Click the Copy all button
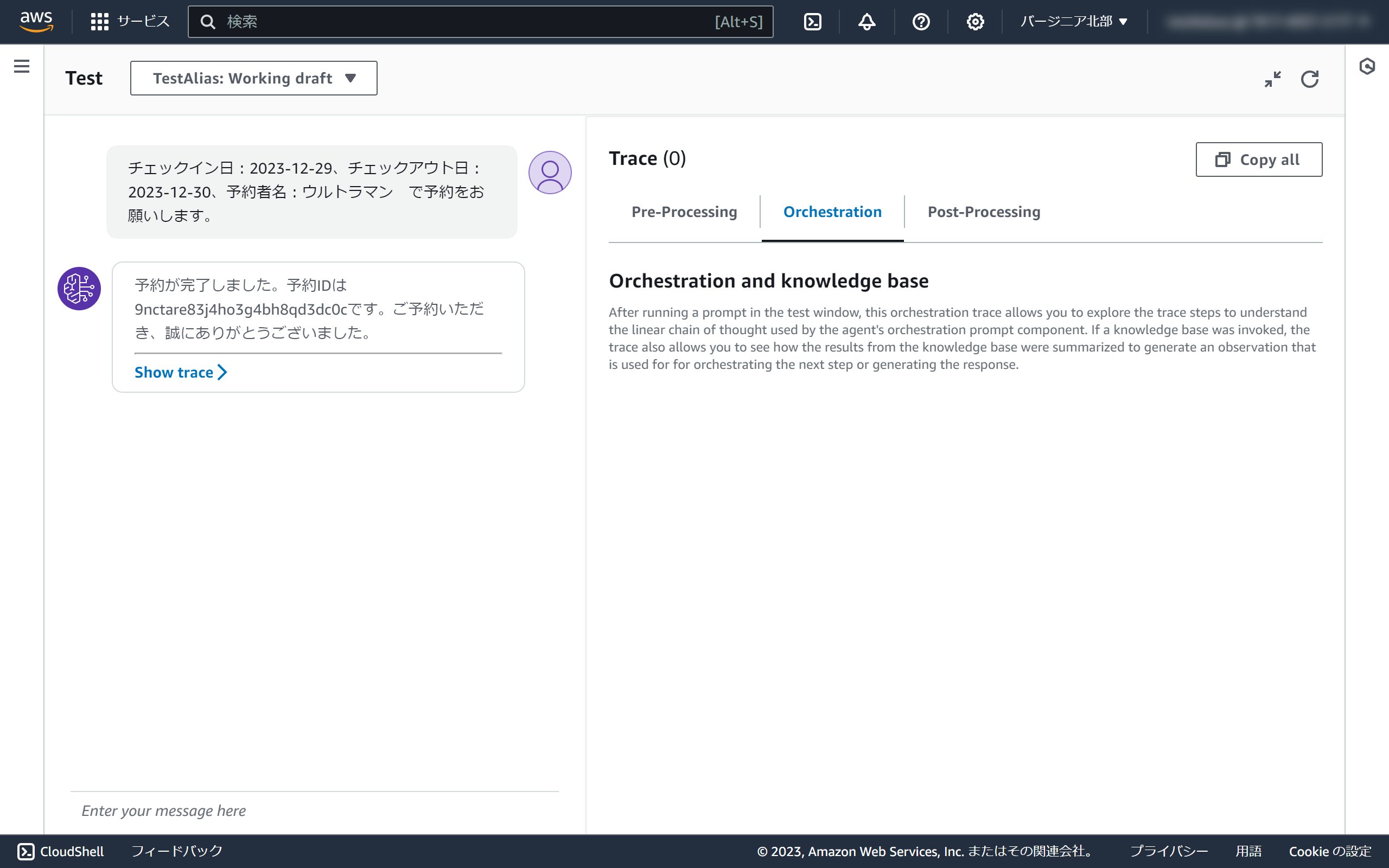Image resolution: width=1389 pixels, height=868 pixels. tap(1259, 159)
